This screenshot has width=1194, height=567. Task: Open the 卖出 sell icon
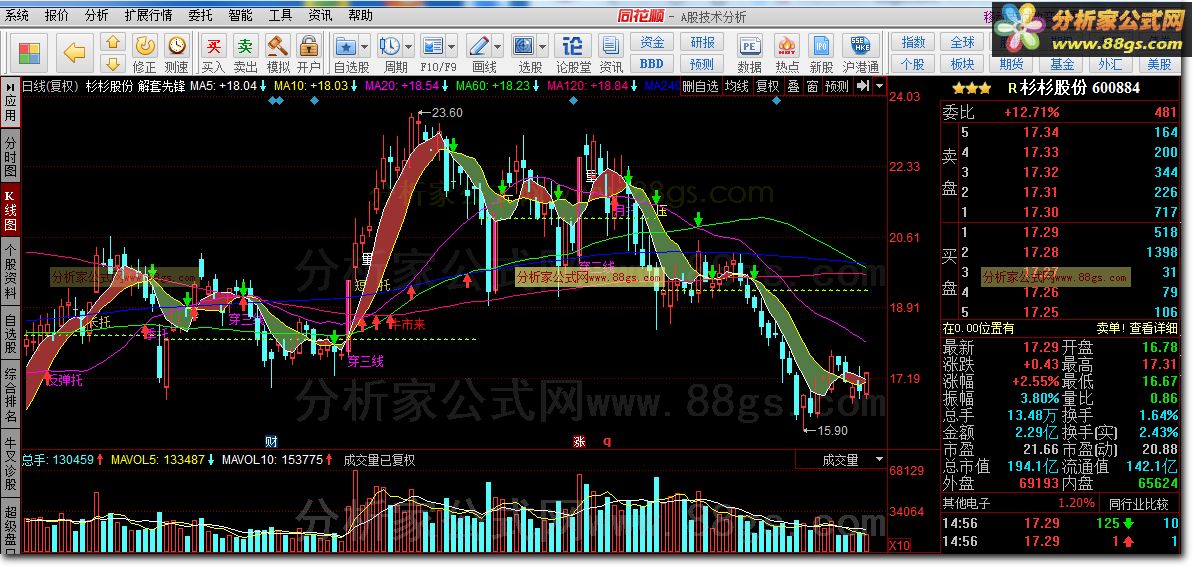(244, 46)
